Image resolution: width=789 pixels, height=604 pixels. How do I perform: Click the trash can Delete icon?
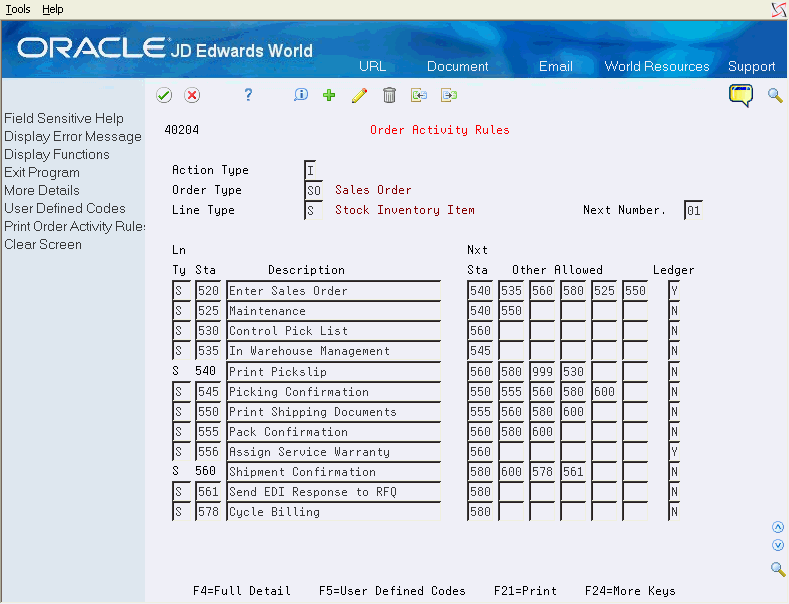click(389, 95)
